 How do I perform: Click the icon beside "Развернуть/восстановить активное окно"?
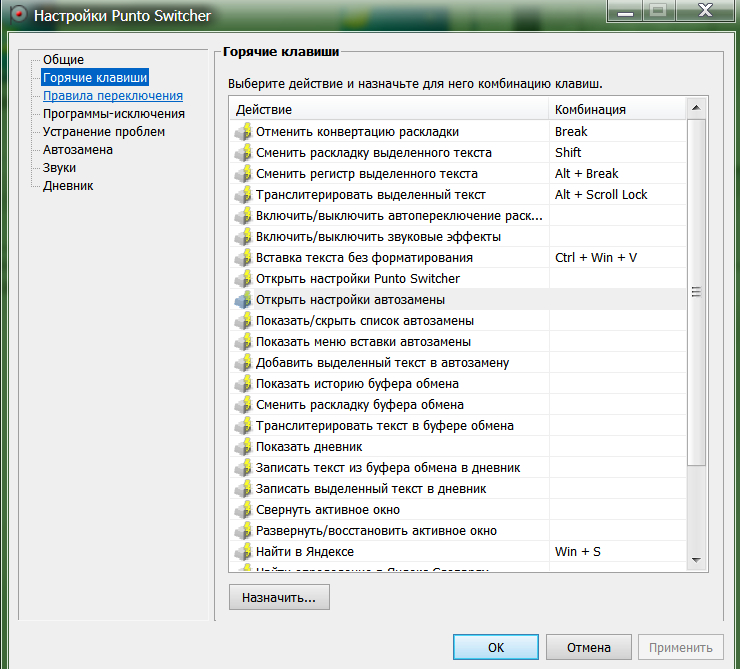pyautogui.click(x=243, y=531)
